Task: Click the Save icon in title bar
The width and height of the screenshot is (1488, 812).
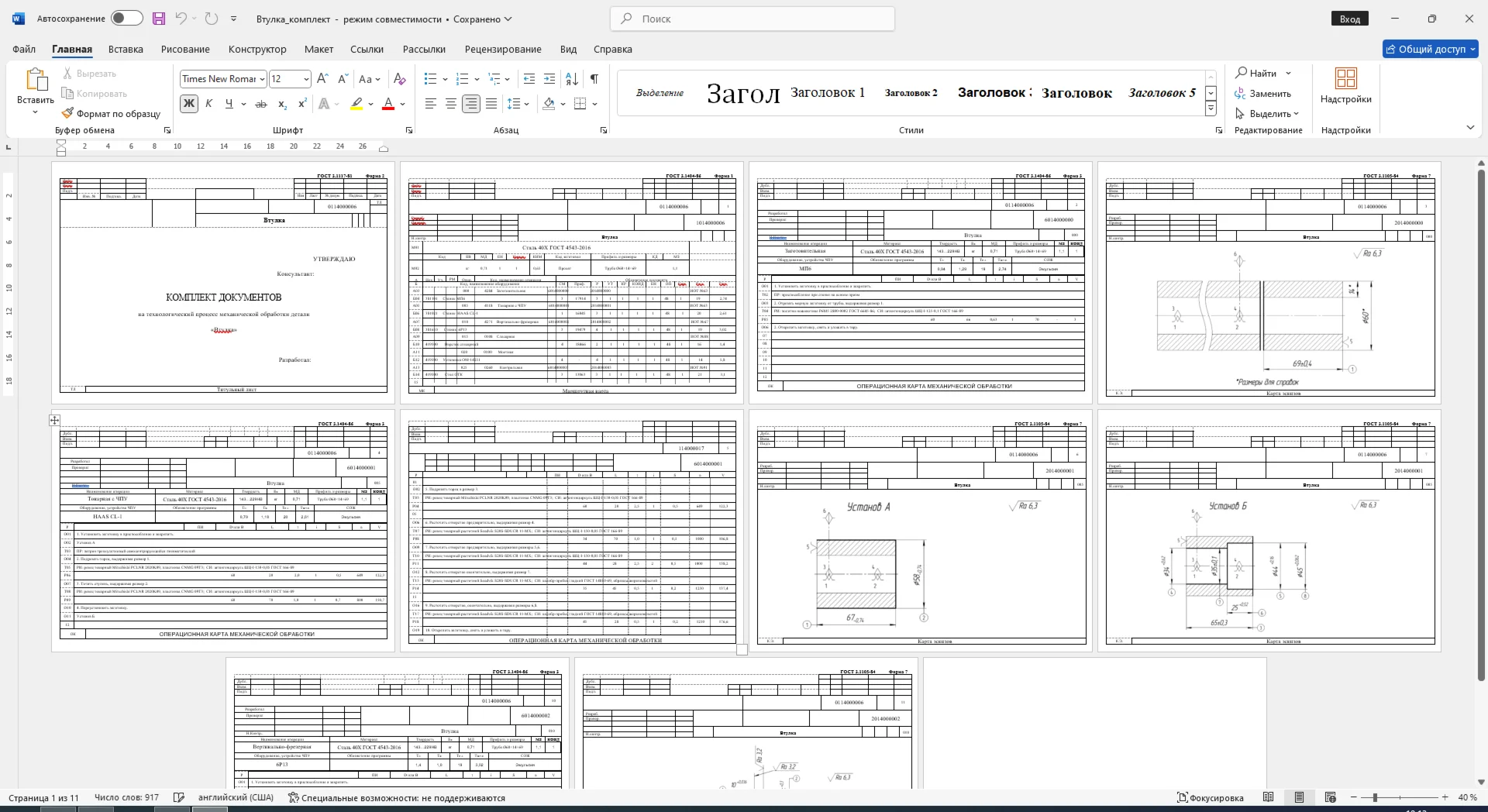Action: click(159, 19)
